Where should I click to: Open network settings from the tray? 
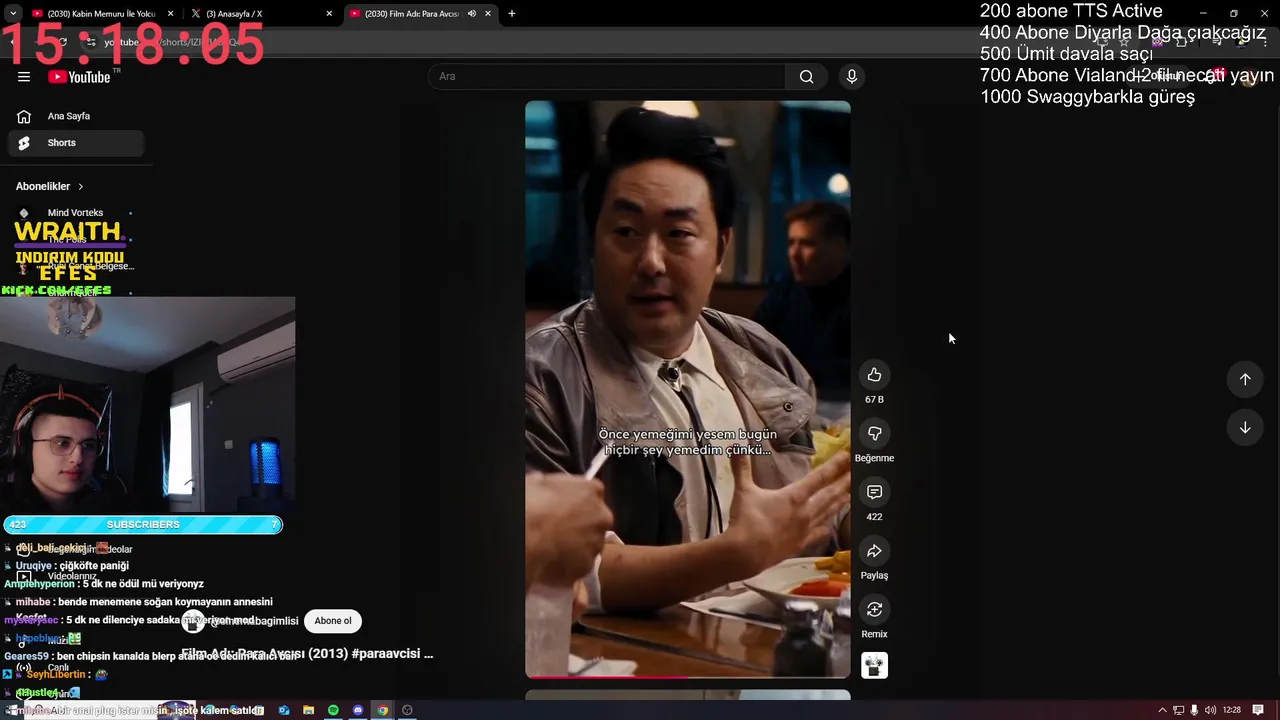pyautogui.click(x=1178, y=710)
